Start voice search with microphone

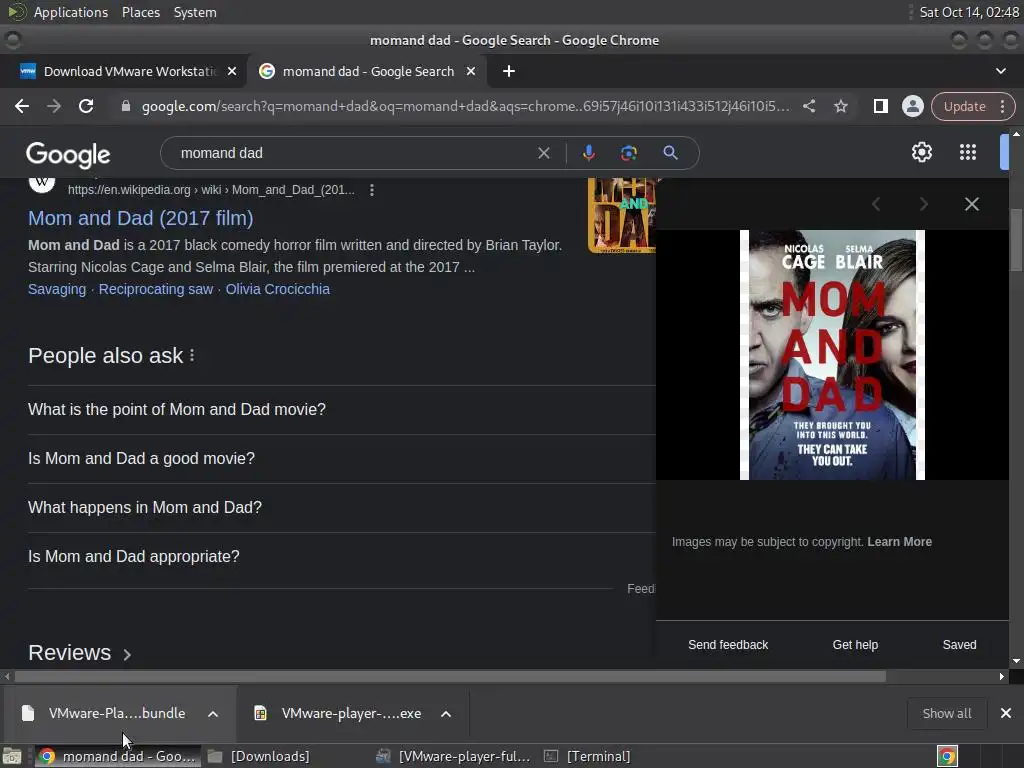click(588, 153)
